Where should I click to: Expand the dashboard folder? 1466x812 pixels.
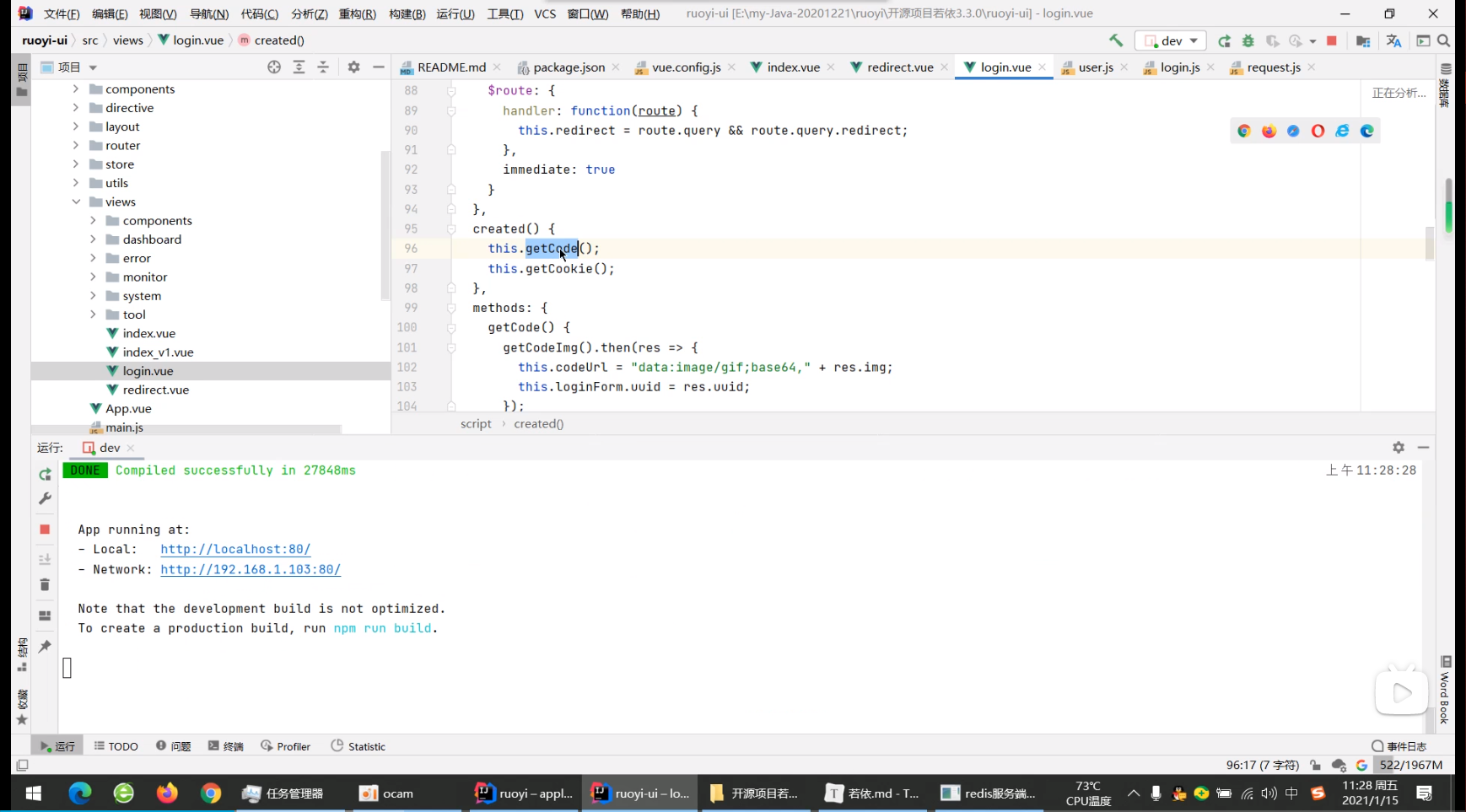[x=93, y=239]
